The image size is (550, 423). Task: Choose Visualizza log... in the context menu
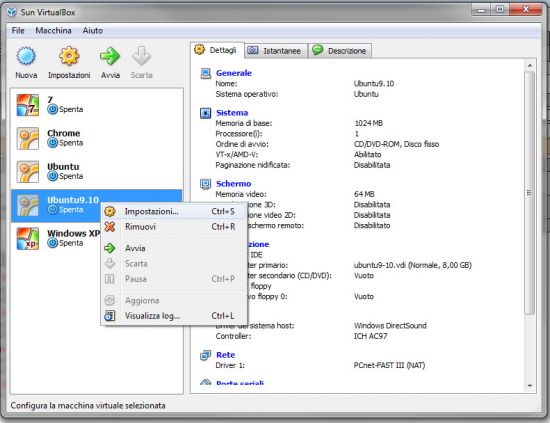174,316
